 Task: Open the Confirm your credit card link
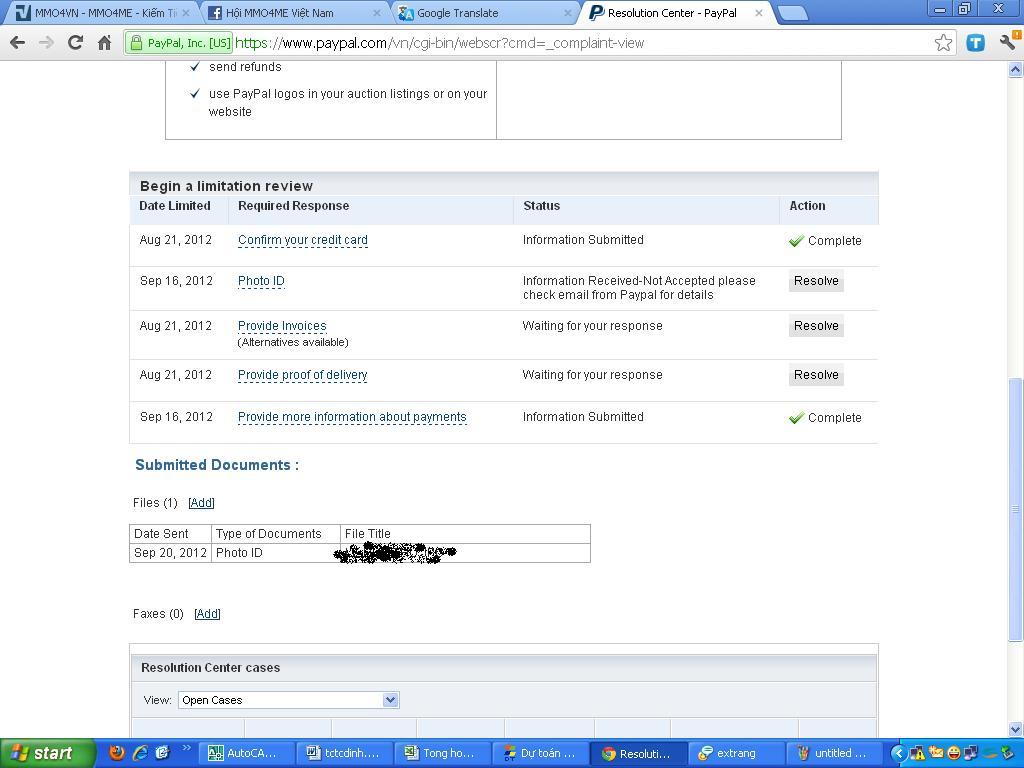[x=303, y=240]
